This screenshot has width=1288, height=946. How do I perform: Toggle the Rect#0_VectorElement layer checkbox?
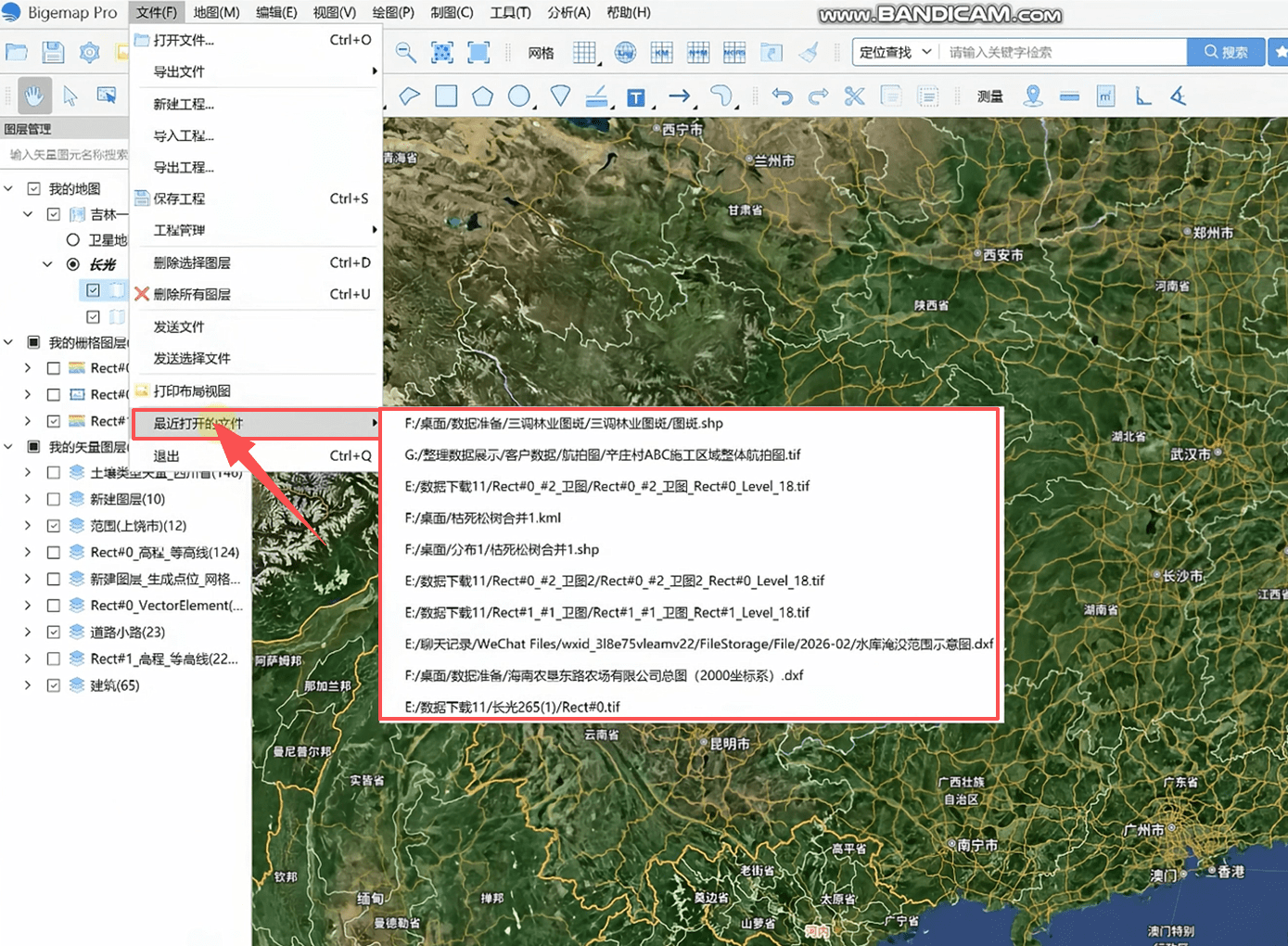pos(54,606)
